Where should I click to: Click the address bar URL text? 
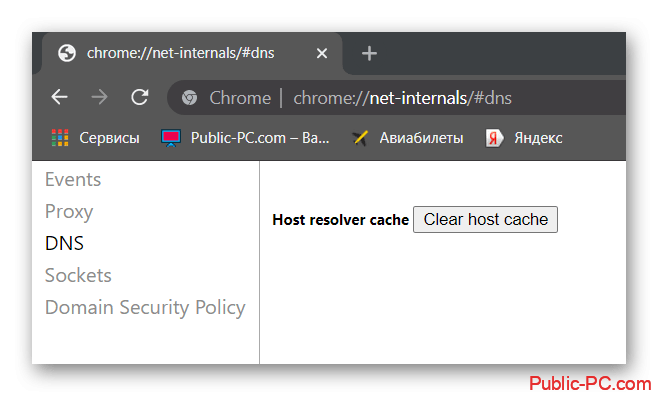402,98
